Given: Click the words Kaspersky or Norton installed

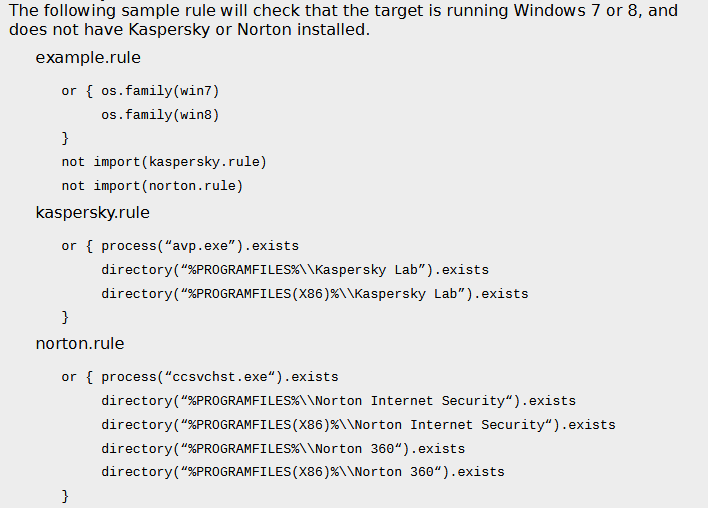Looking at the screenshot, I should [249, 30].
